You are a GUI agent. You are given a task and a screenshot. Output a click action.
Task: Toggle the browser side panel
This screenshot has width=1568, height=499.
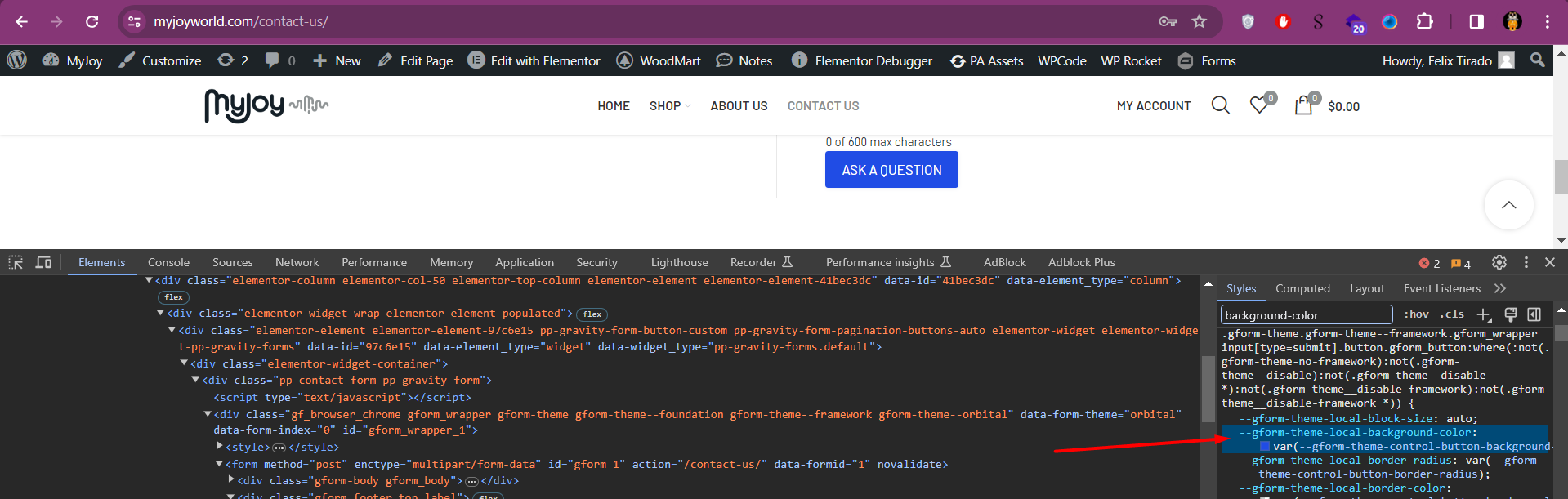point(1476,21)
